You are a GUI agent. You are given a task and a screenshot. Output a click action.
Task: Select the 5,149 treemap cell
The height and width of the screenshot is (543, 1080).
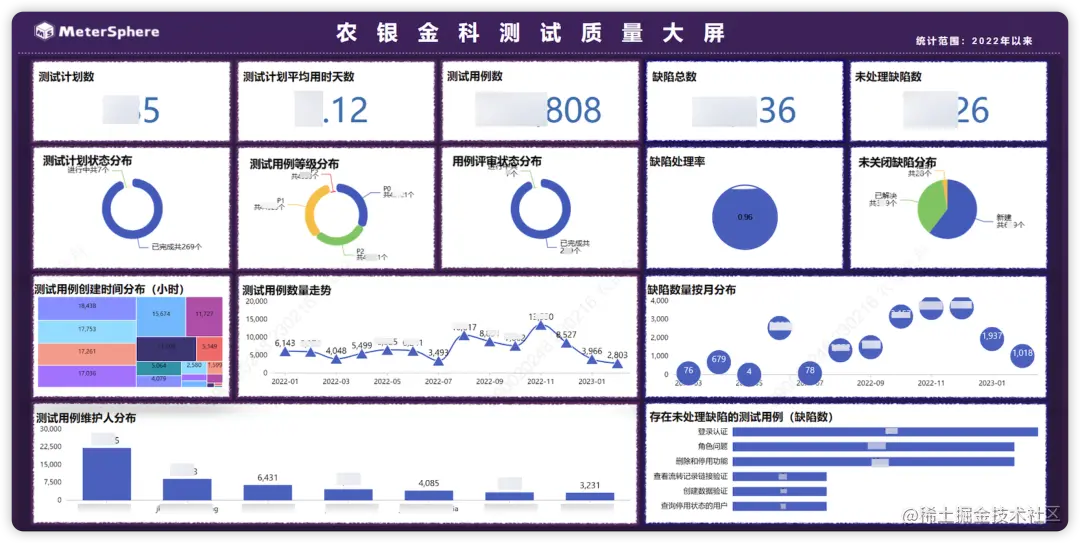[x=210, y=348]
